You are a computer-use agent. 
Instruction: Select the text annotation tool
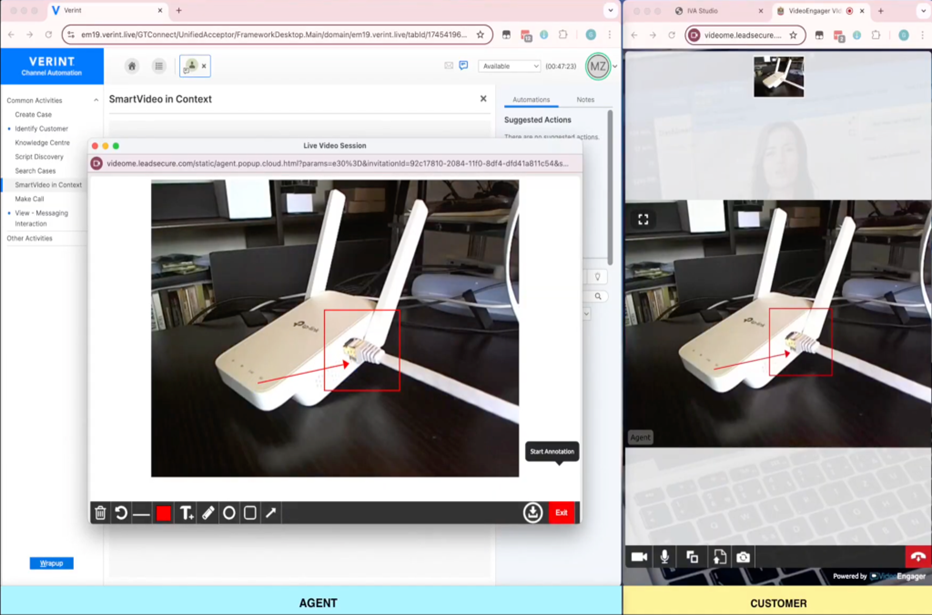click(x=187, y=513)
